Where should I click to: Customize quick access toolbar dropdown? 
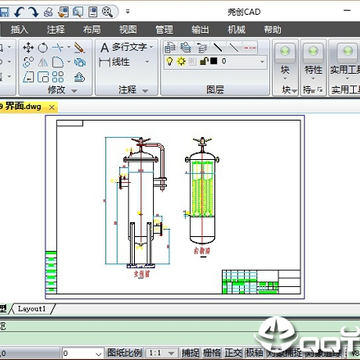click(127, 12)
